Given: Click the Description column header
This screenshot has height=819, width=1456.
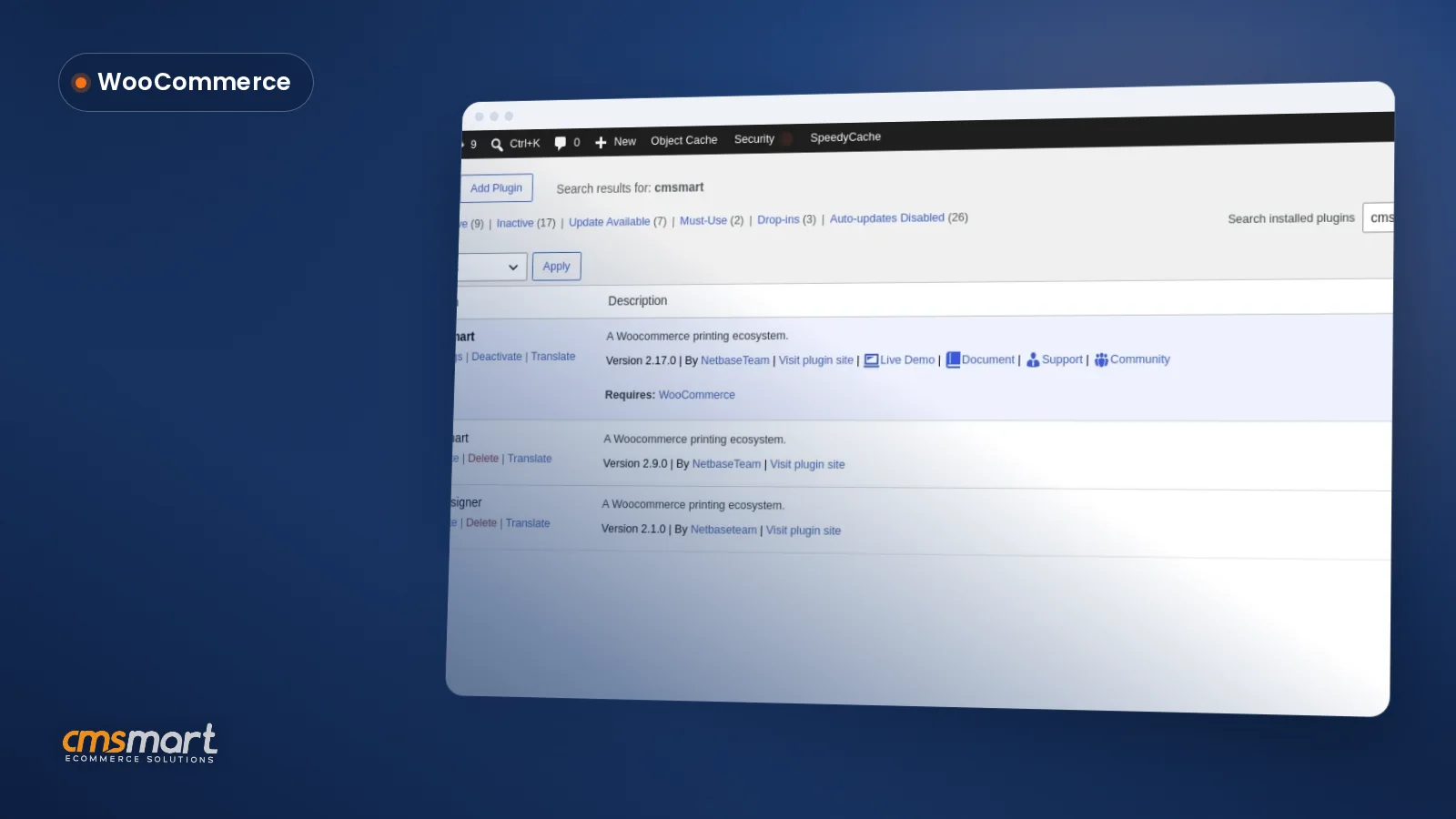Looking at the screenshot, I should pyautogui.click(x=638, y=300).
